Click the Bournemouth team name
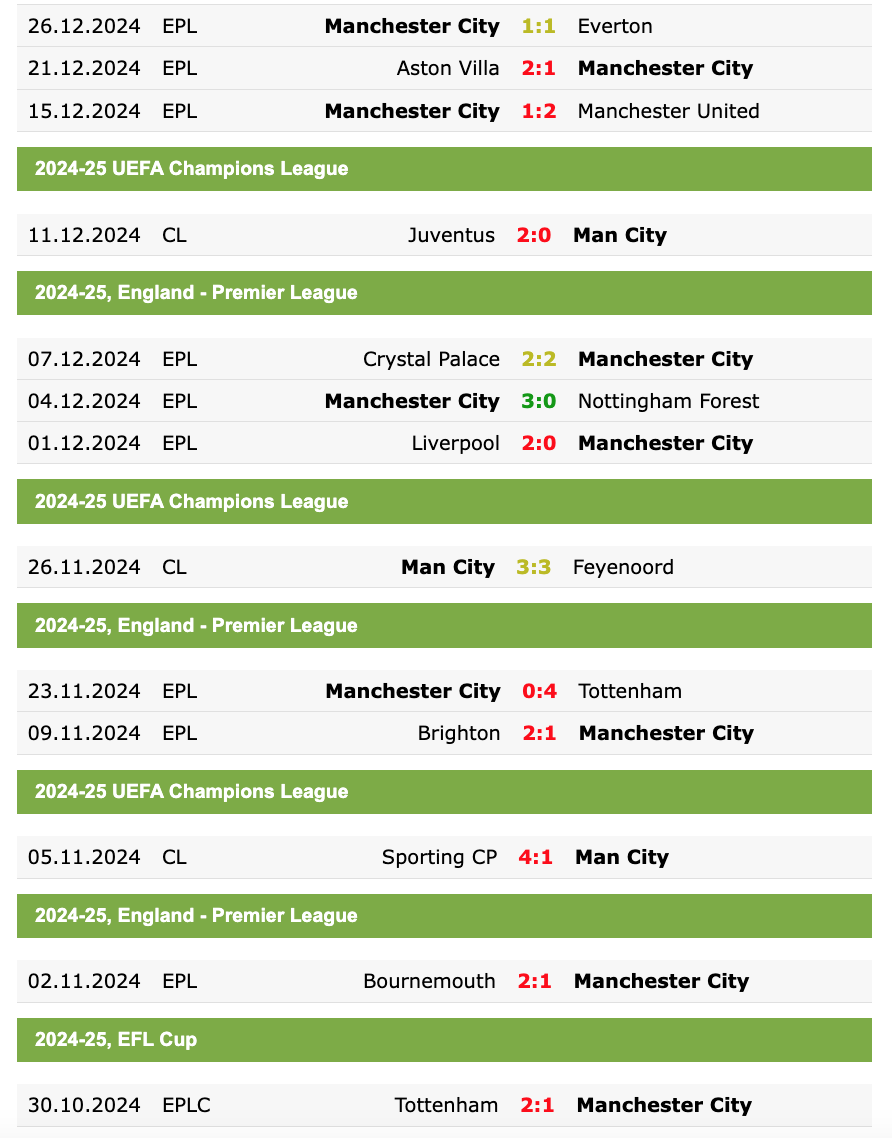Screen dimensions: 892x1138 pyautogui.click(x=429, y=982)
